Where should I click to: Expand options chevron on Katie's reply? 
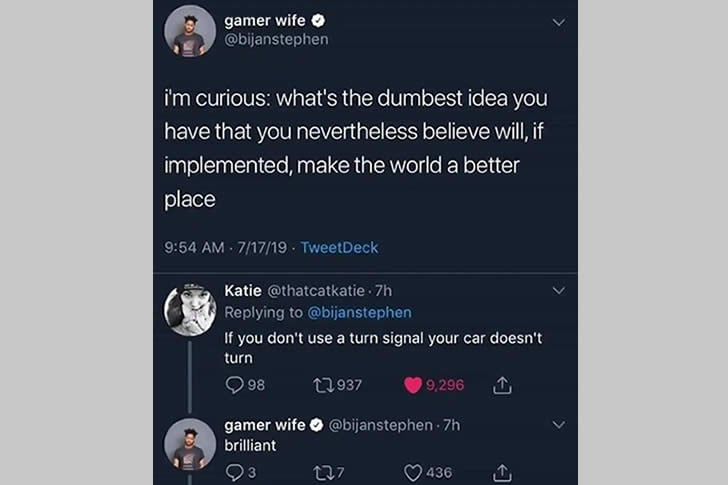coord(558,291)
